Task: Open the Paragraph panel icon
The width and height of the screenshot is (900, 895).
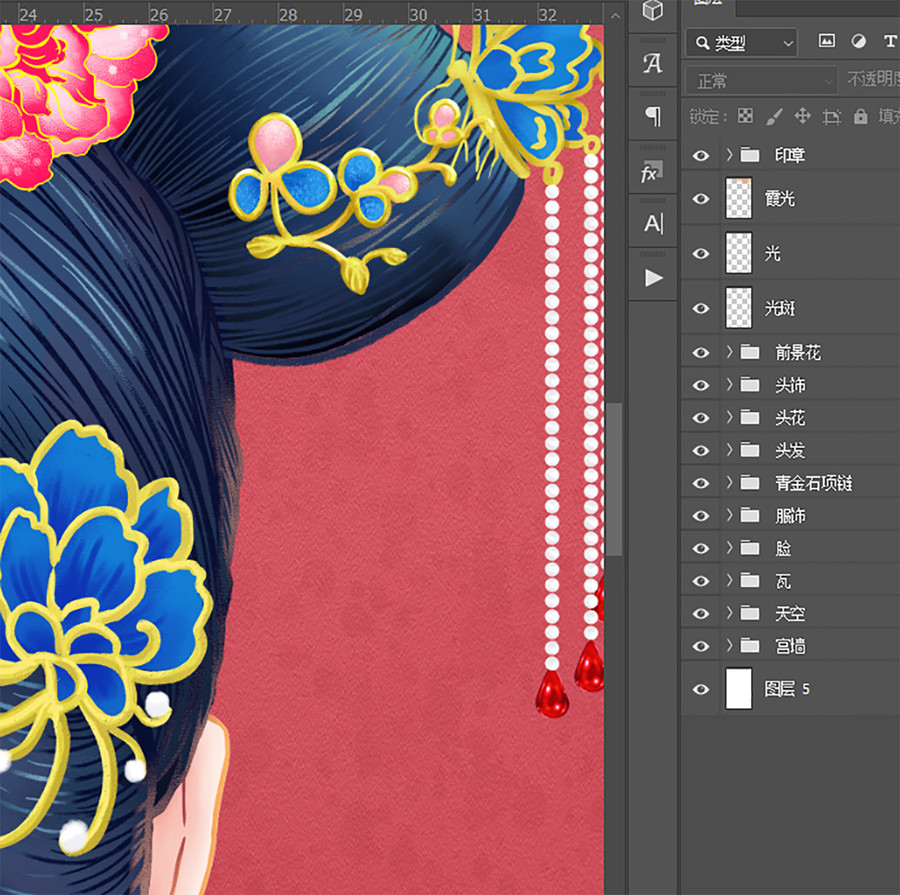Action: point(653,117)
